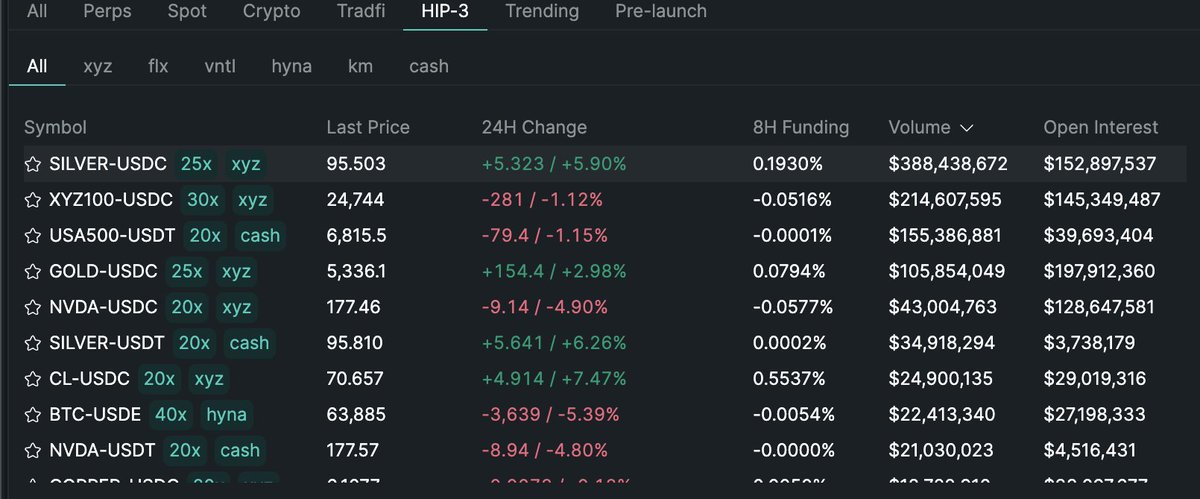Star the SILVER-USDT row

pos(33,343)
